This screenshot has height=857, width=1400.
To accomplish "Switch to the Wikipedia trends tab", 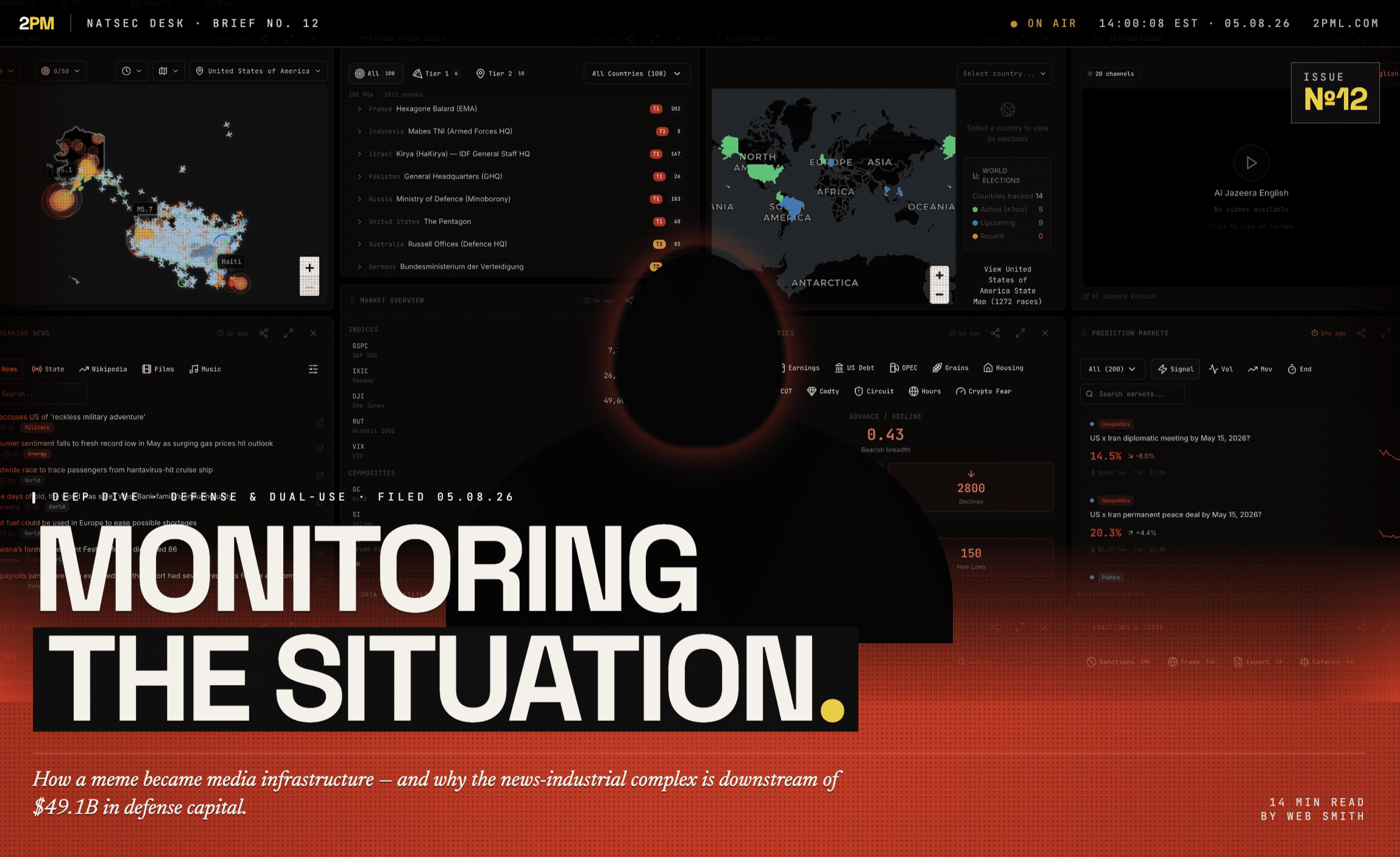I will point(103,369).
